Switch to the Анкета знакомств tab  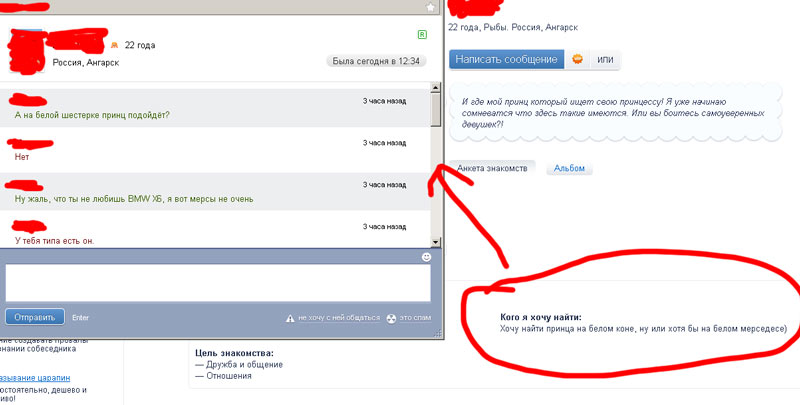[x=491, y=168]
